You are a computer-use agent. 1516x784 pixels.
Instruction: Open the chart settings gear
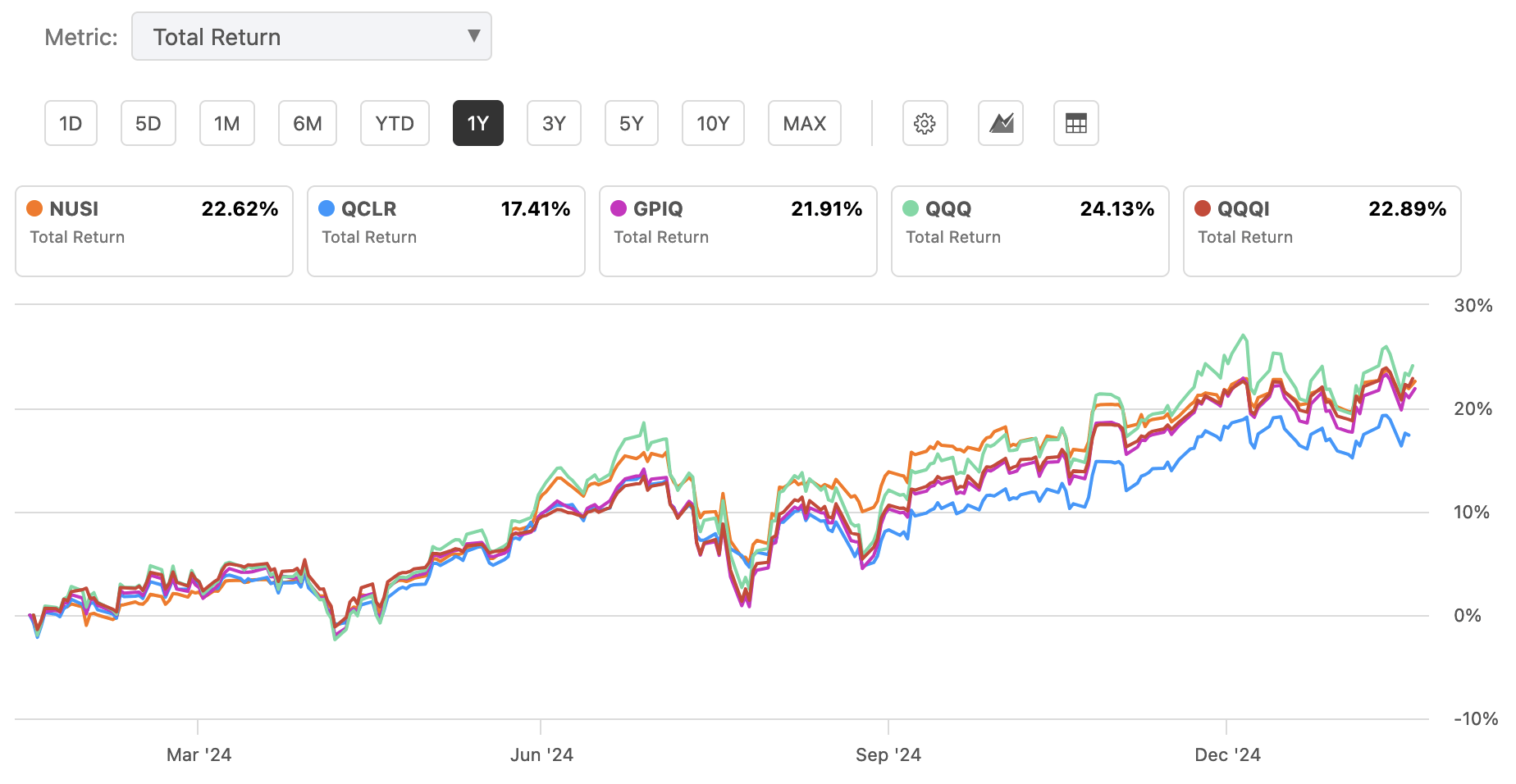point(925,123)
